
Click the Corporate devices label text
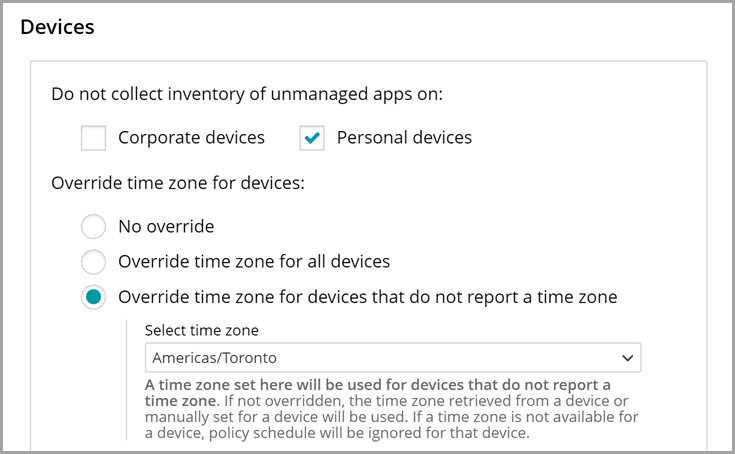click(191, 138)
